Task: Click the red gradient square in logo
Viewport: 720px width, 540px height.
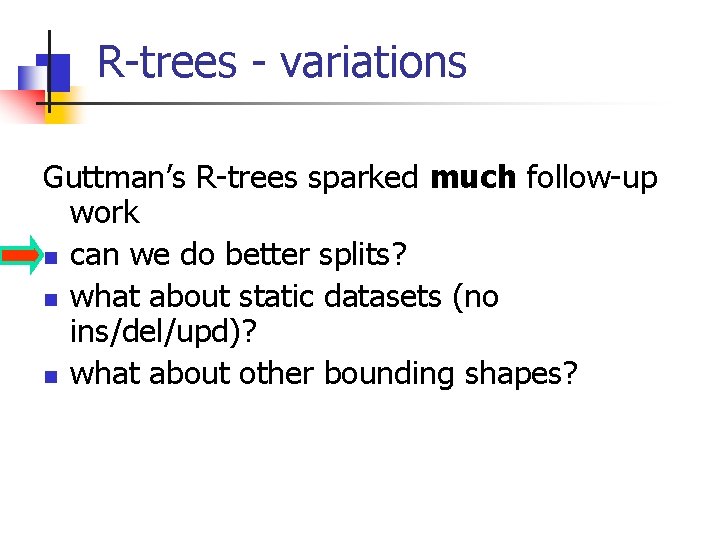Action: 23,107
